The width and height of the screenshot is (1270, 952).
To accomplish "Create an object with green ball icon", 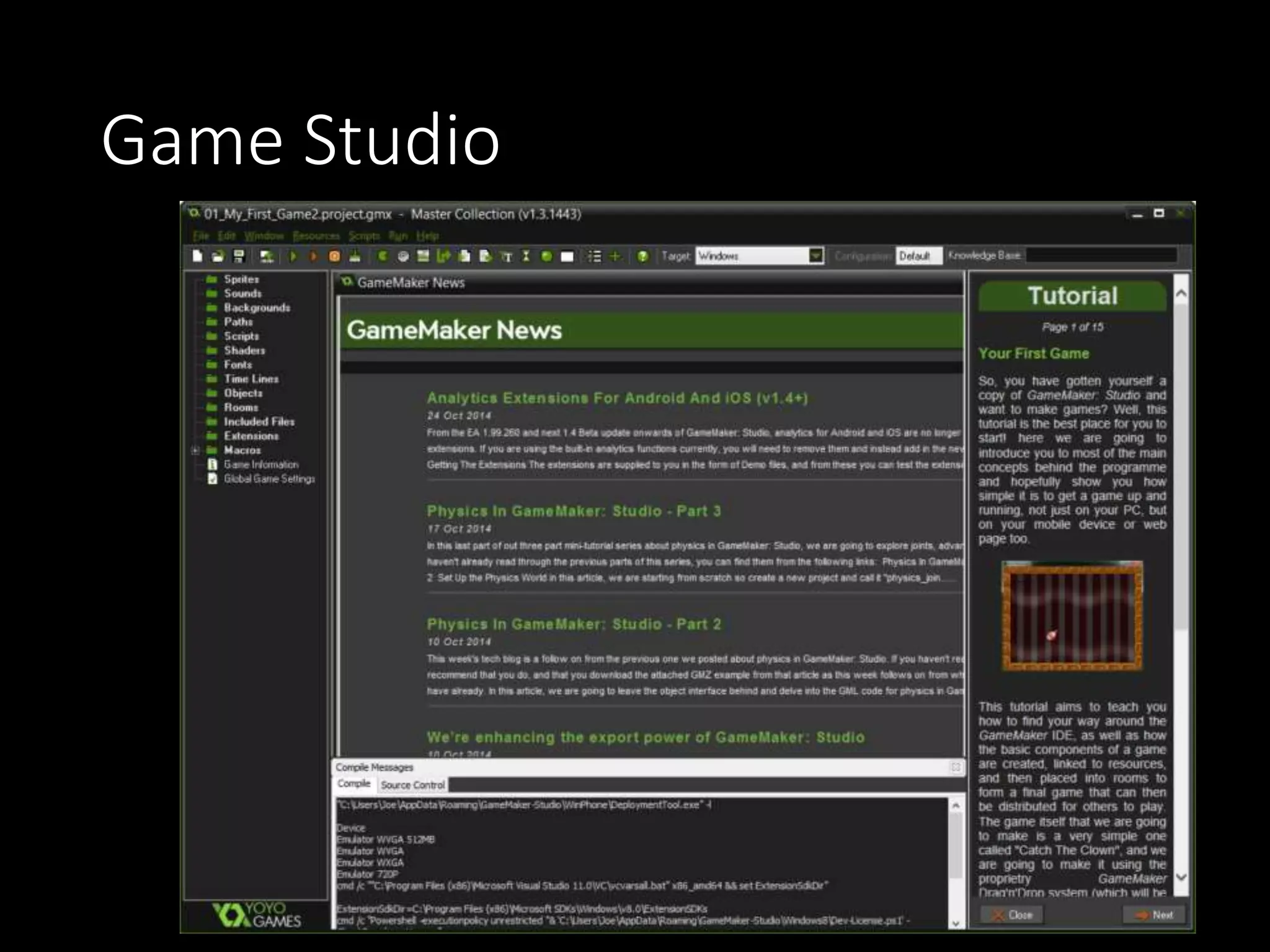I will pyautogui.click(x=546, y=256).
